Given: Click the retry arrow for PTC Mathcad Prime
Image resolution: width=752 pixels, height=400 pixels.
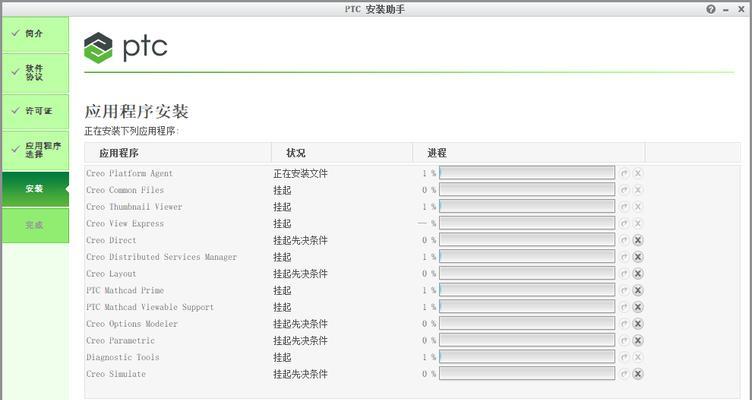Looking at the screenshot, I should point(624,291).
